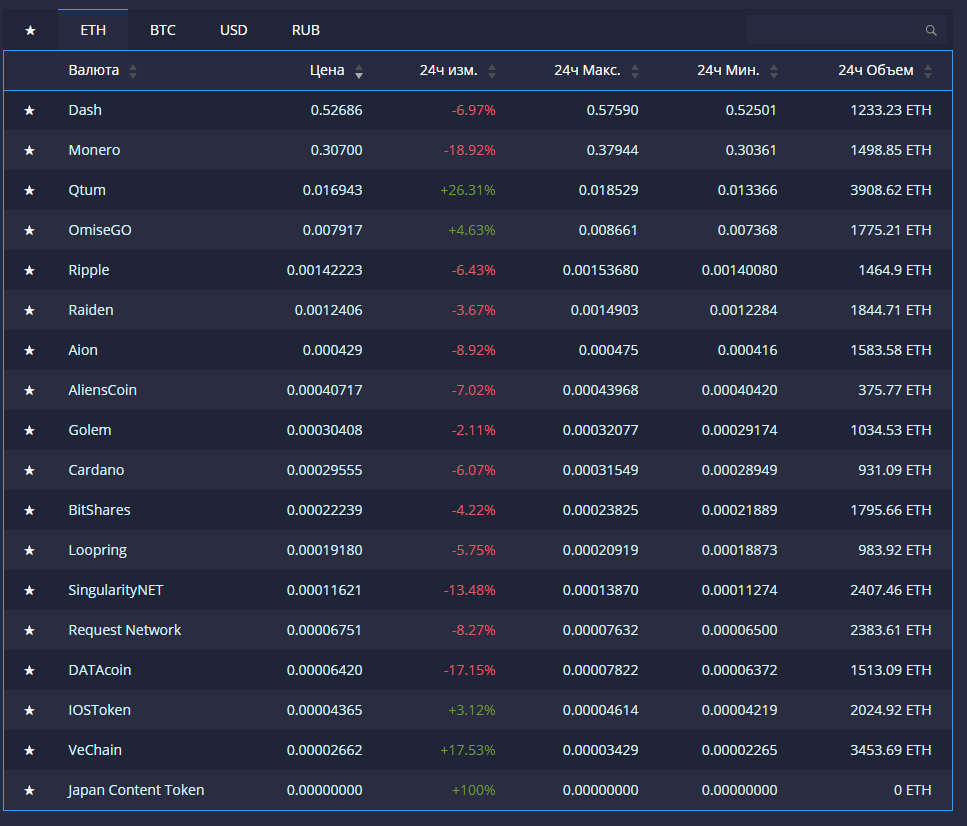Image resolution: width=967 pixels, height=826 pixels.
Task: Favorite Aion with its star icon
Action: pyautogui.click(x=30, y=350)
